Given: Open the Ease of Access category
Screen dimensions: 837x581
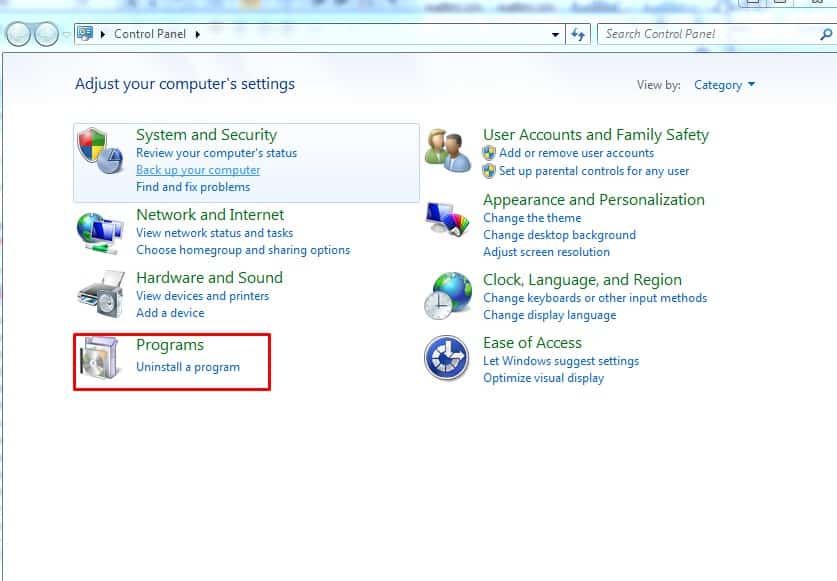Looking at the screenshot, I should 532,343.
